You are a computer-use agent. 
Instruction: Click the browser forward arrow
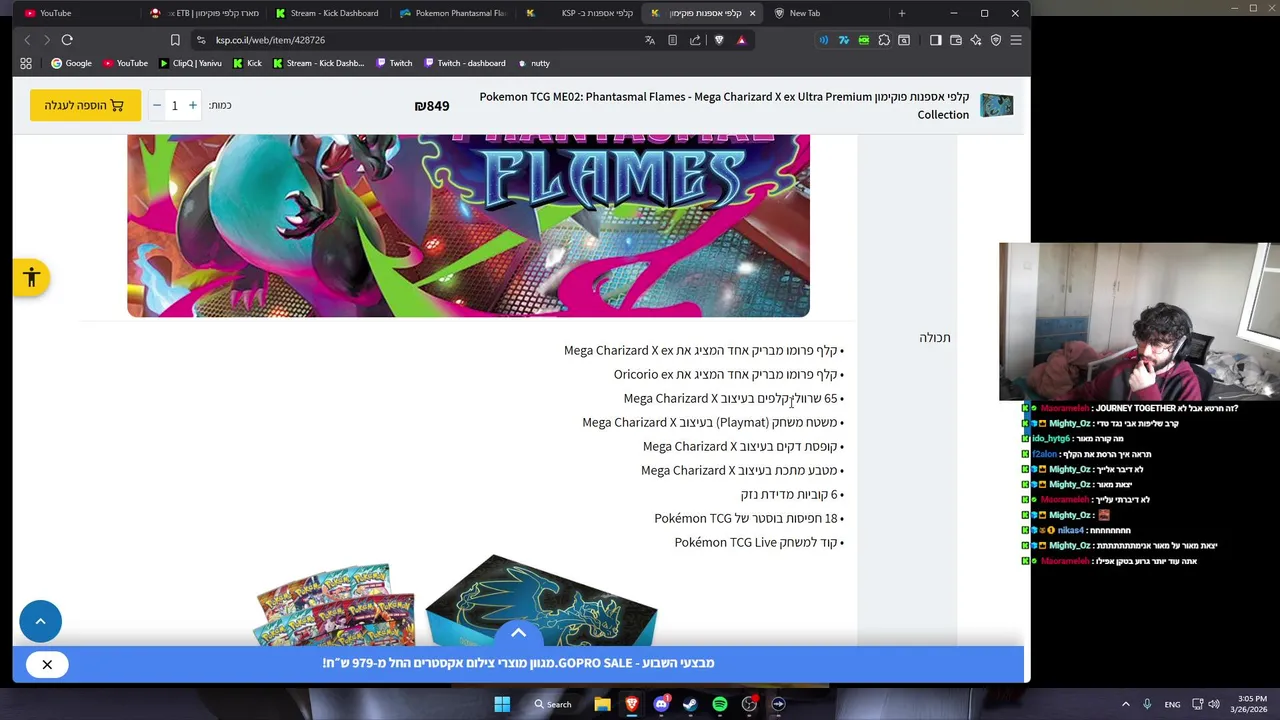click(46, 40)
